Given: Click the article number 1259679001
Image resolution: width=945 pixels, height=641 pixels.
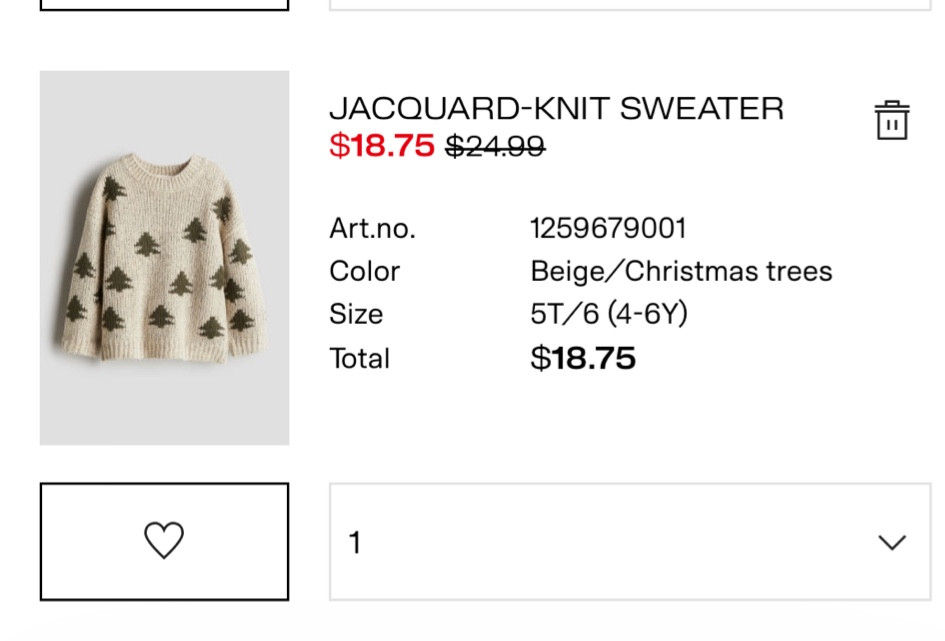Looking at the screenshot, I should coord(608,228).
